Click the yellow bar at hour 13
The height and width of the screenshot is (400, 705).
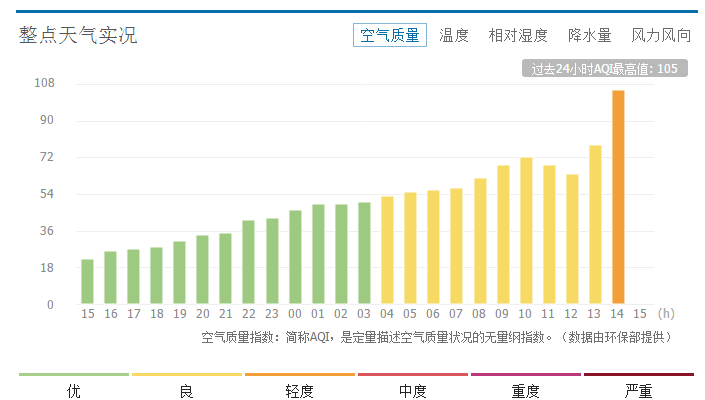[595, 225]
